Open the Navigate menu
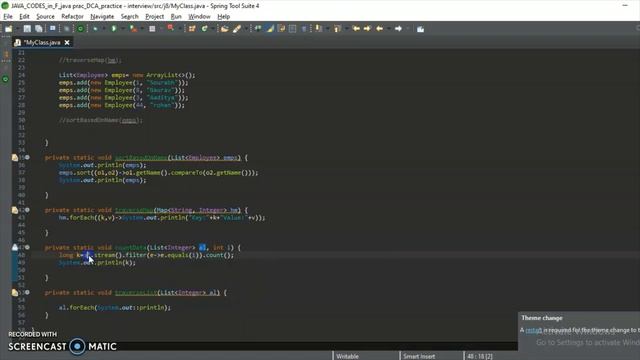The height and width of the screenshot is (360, 640). 102,17
